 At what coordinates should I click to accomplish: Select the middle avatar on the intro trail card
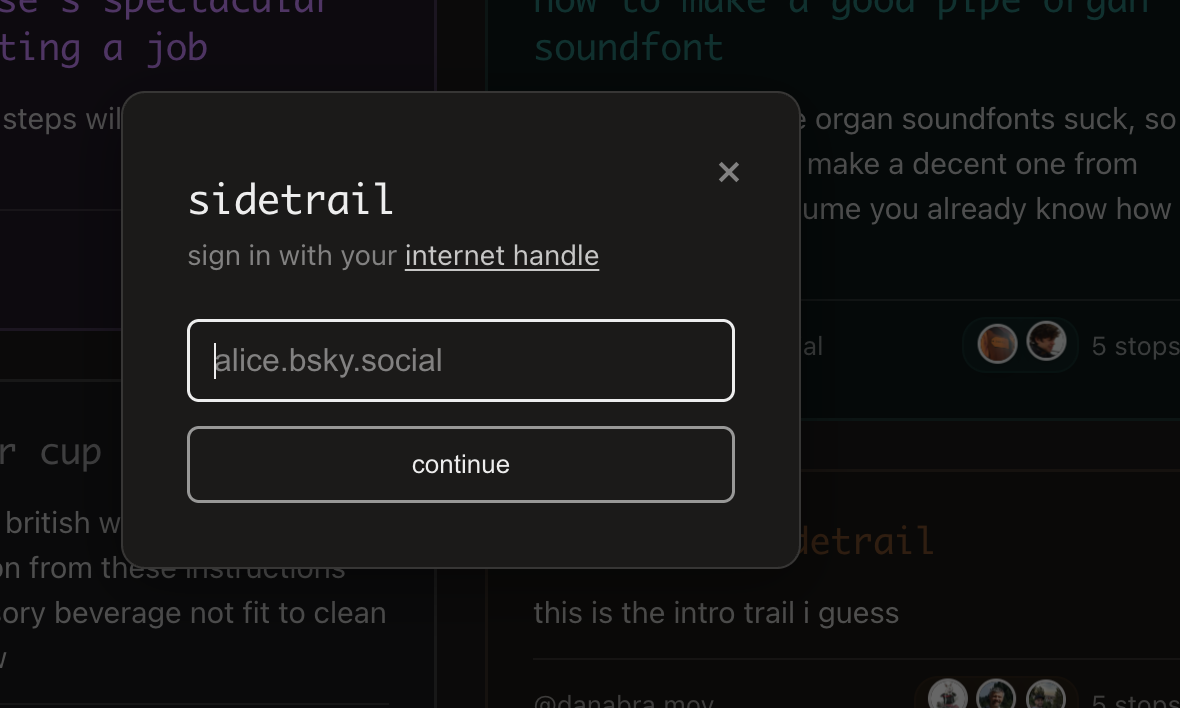[x=996, y=696]
